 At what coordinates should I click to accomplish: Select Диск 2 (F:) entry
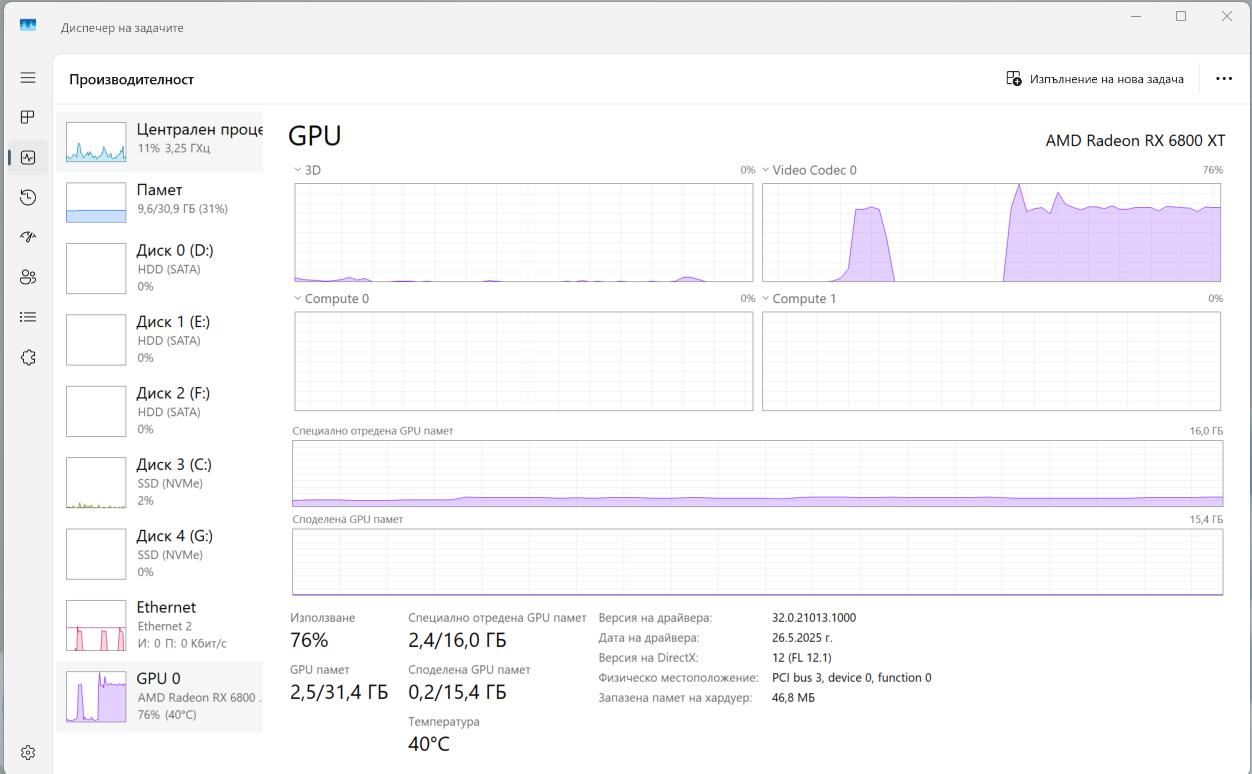pyautogui.click(x=159, y=410)
